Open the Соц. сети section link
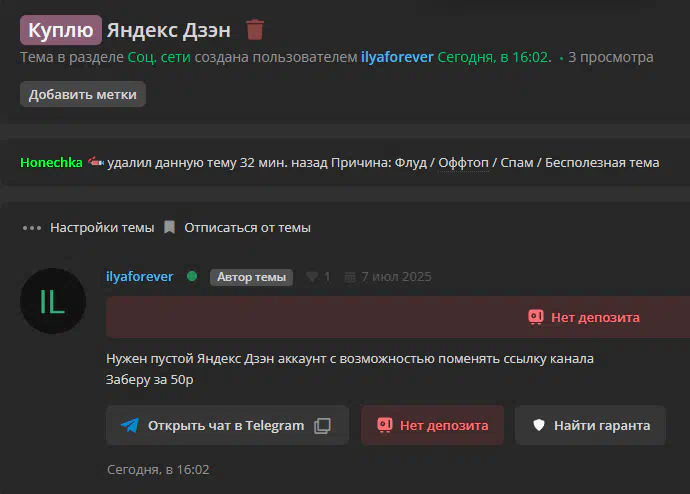 159,57
